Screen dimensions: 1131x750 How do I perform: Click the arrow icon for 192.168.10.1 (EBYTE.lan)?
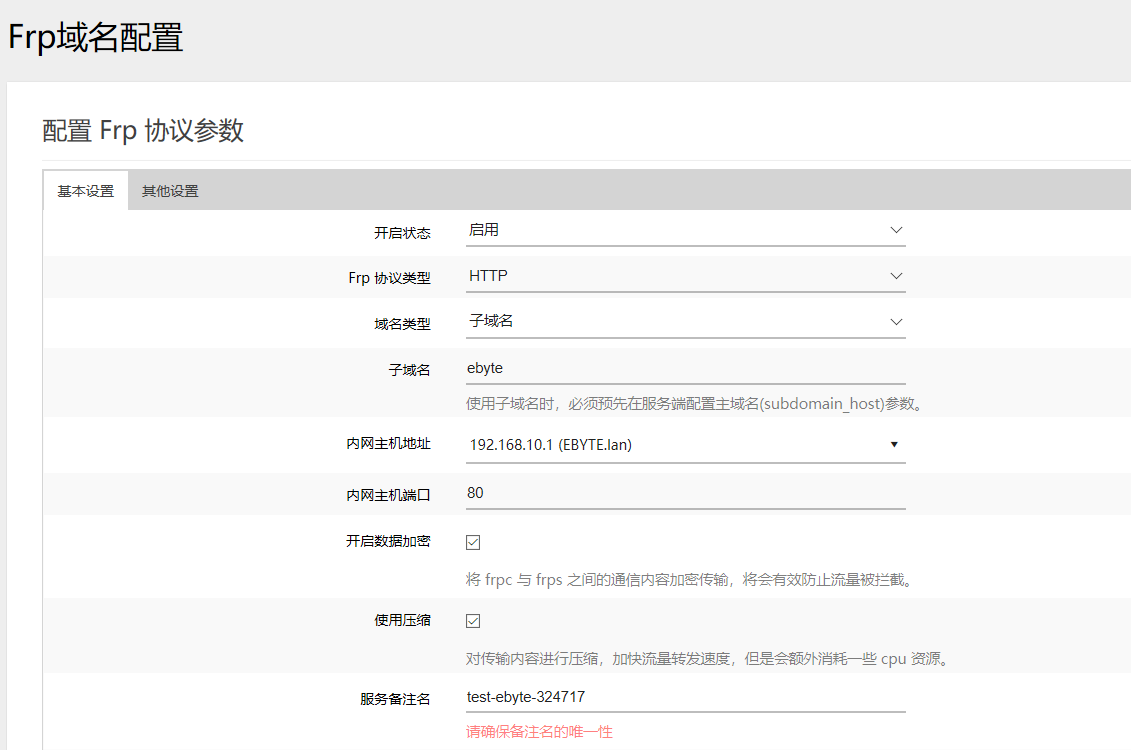pos(894,444)
